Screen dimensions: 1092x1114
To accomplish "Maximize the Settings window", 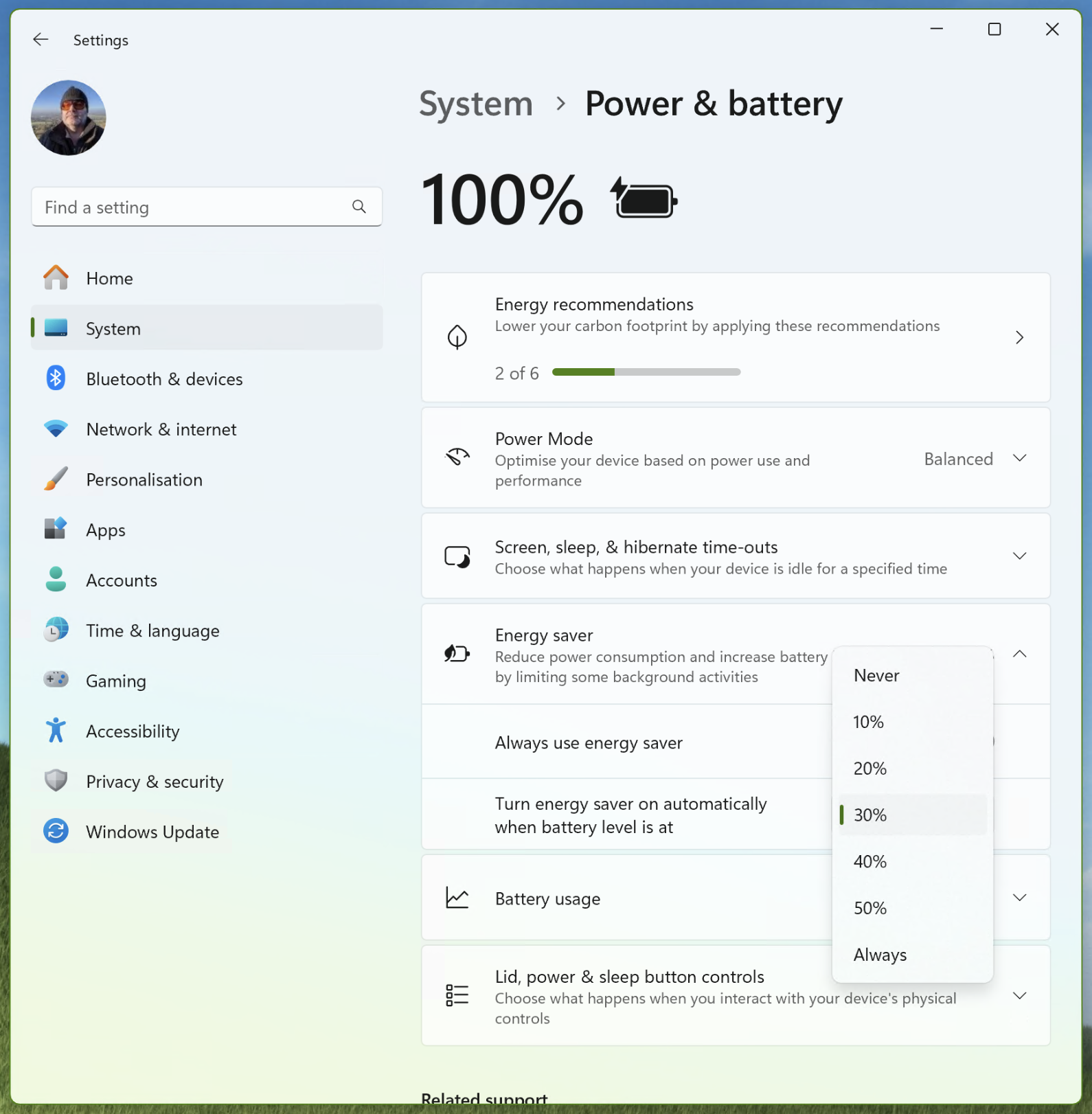I will click(994, 29).
